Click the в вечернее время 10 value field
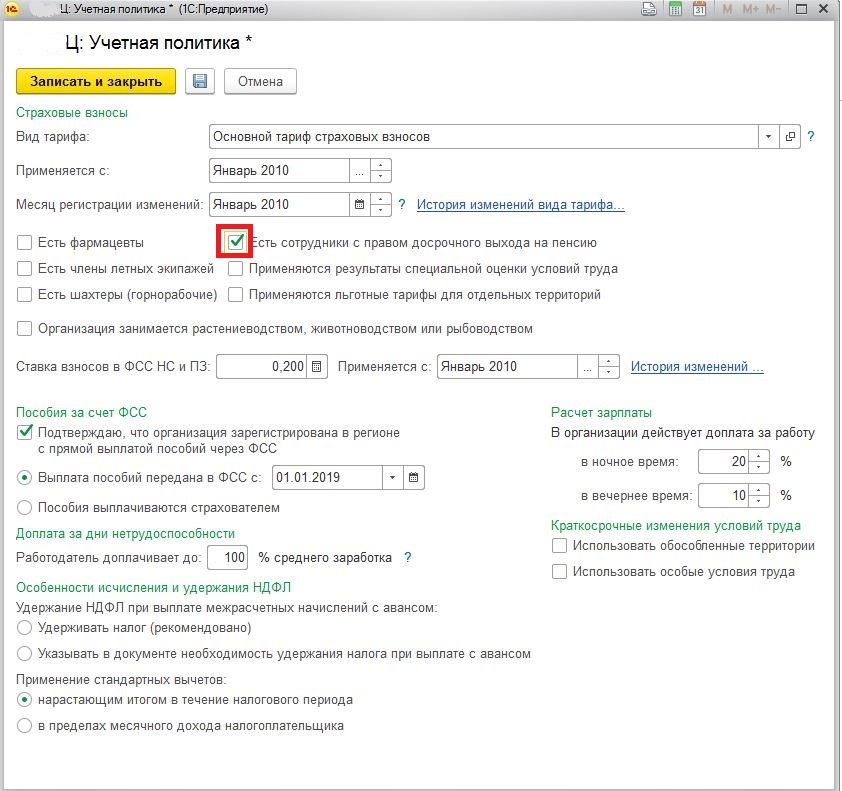Viewport: 842px width, 791px height. (724, 495)
